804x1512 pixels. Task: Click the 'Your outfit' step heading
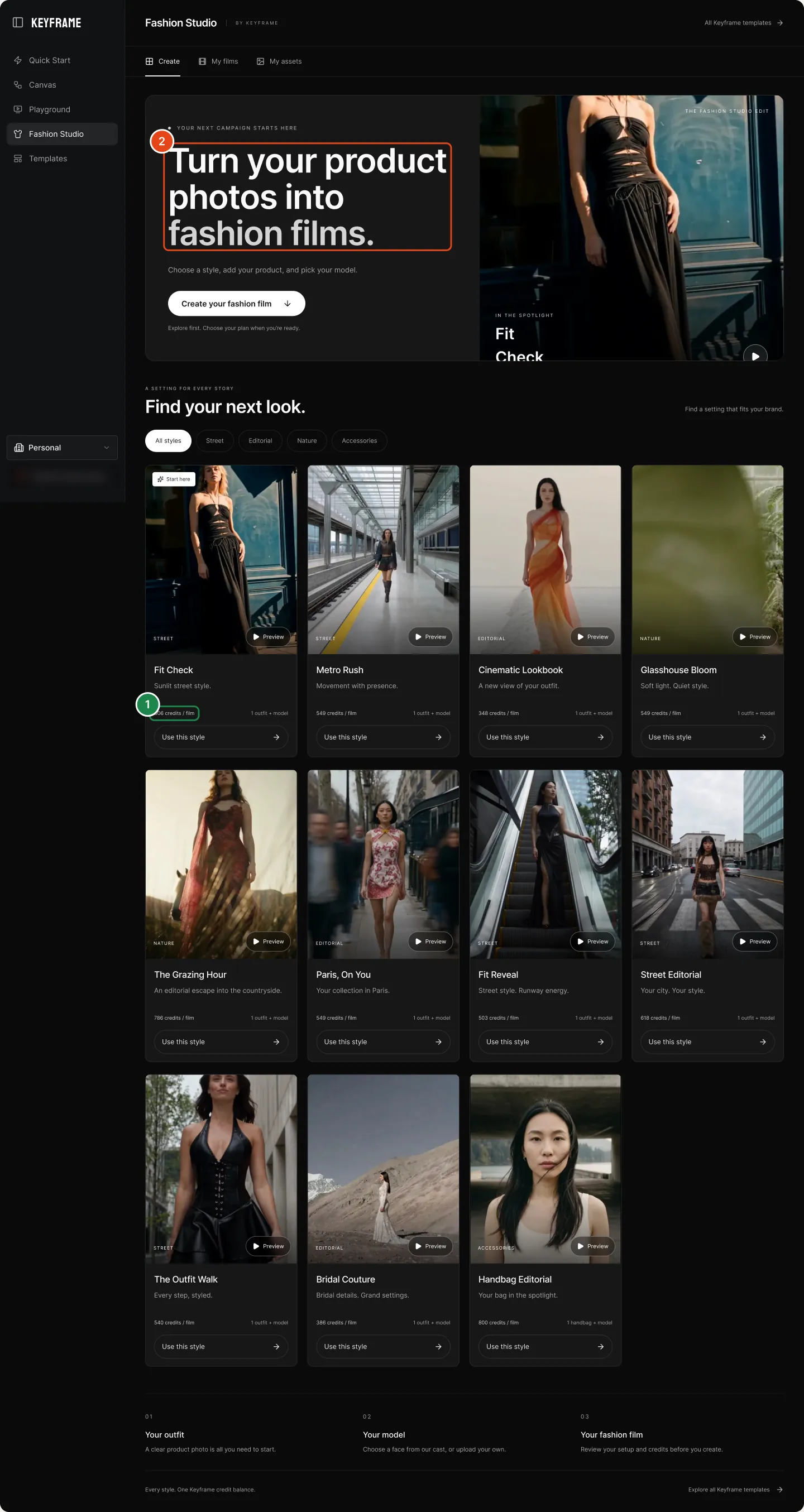165,1434
